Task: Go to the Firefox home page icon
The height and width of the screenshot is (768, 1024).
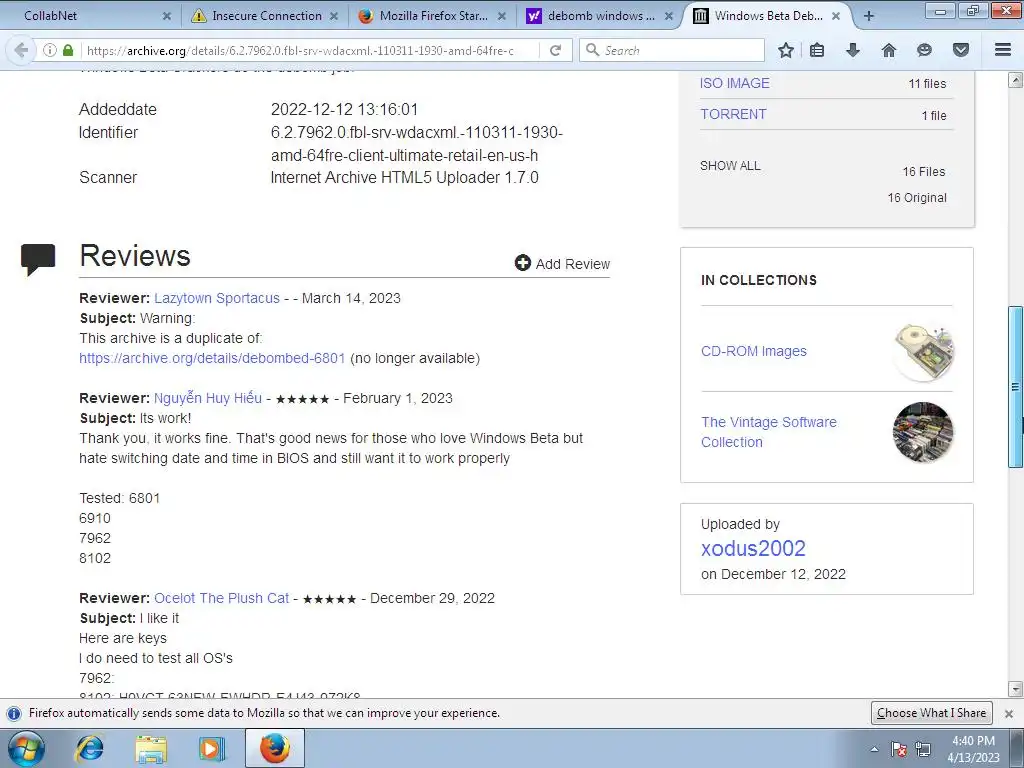Action: pos(889,50)
